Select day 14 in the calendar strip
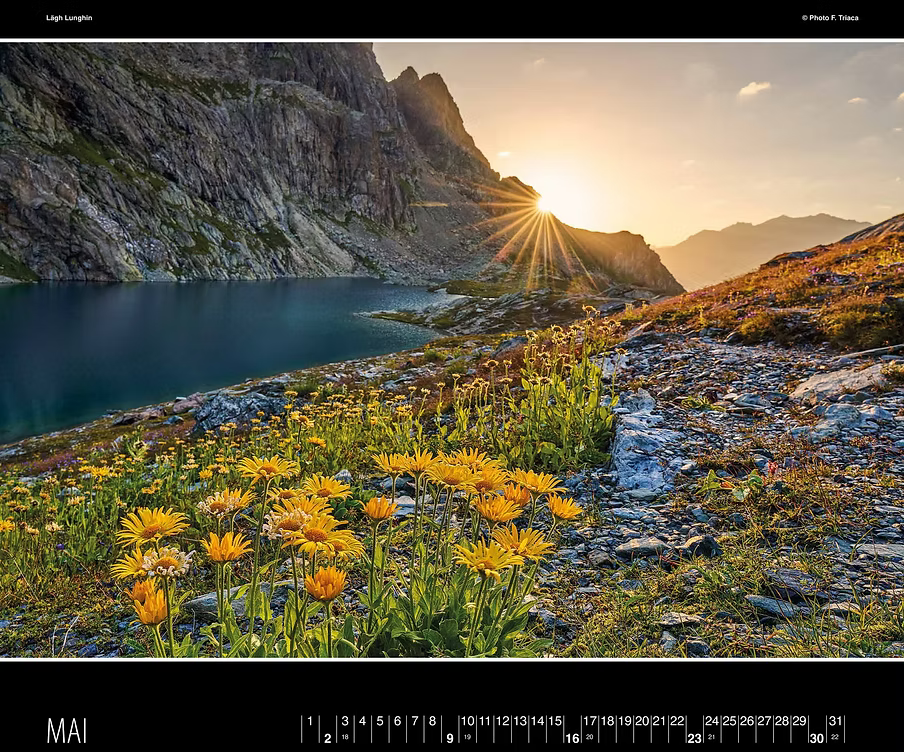The height and width of the screenshot is (752, 904). 537,721
